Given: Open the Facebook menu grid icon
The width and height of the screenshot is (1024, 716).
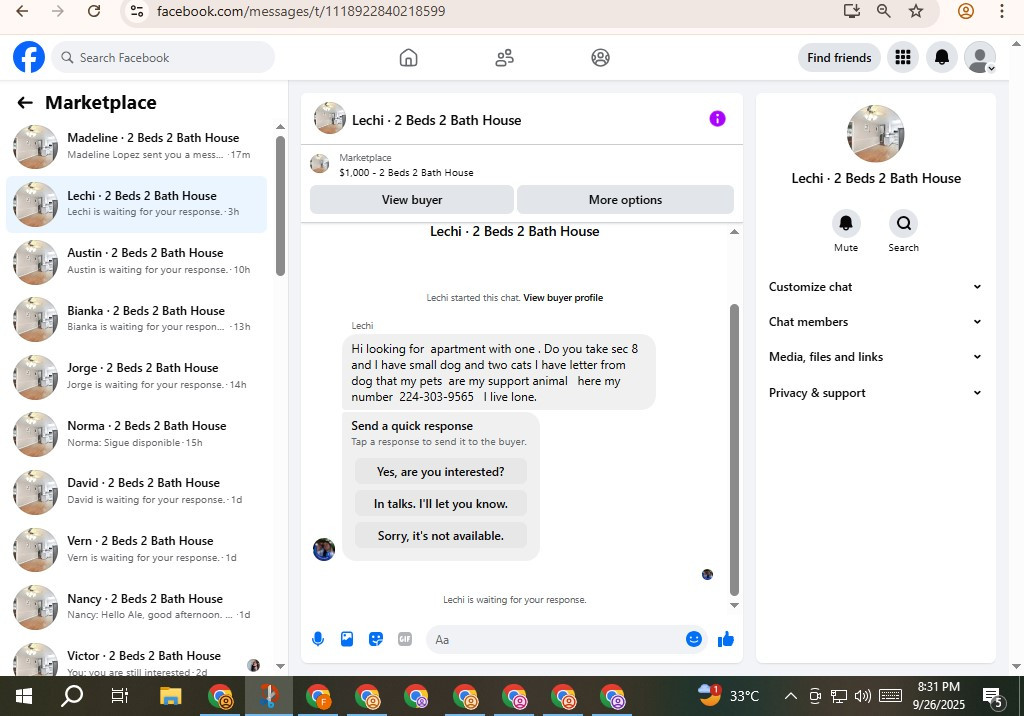Looking at the screenshot, I should 903,57.
